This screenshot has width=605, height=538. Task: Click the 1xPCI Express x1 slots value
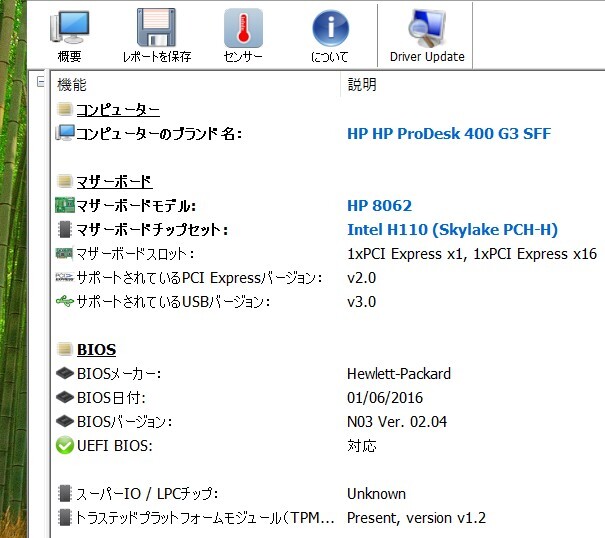click(x=472, y=254)
